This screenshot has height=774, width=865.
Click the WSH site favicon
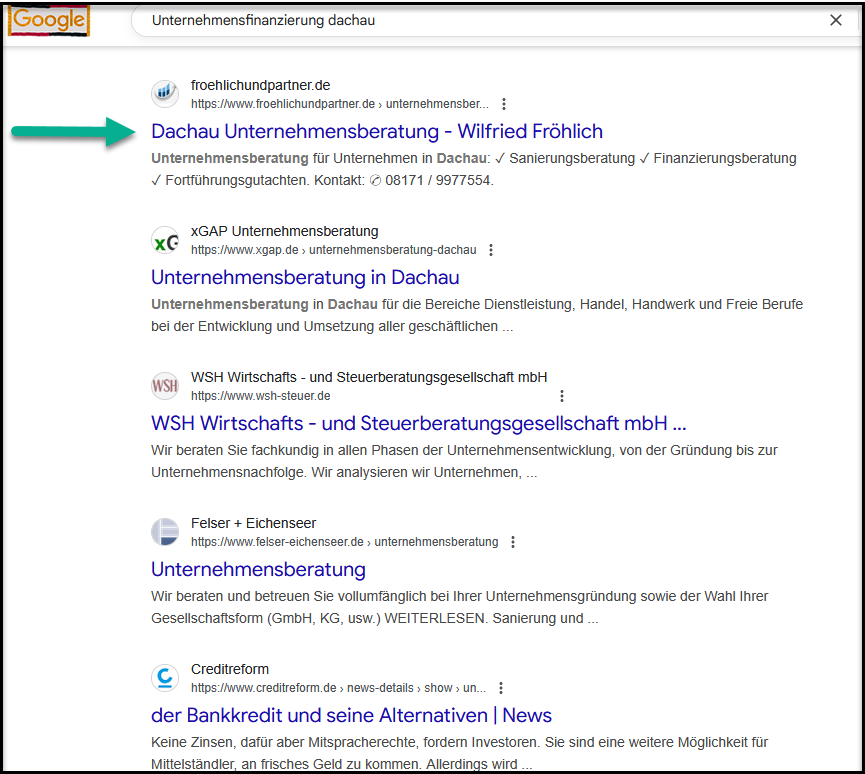point(165,386)
